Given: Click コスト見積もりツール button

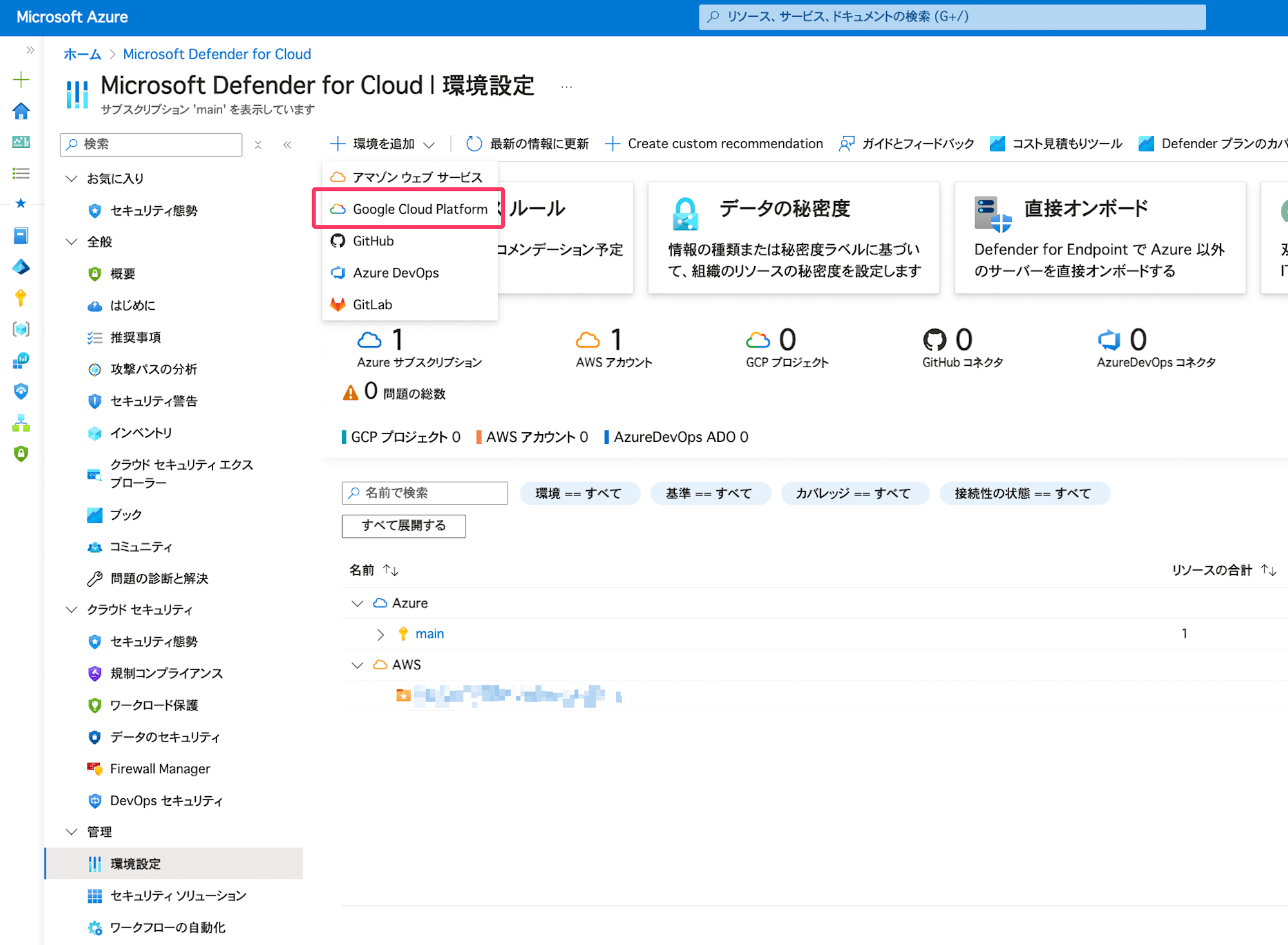Looking at the screenshot, I should [1056, 144].
